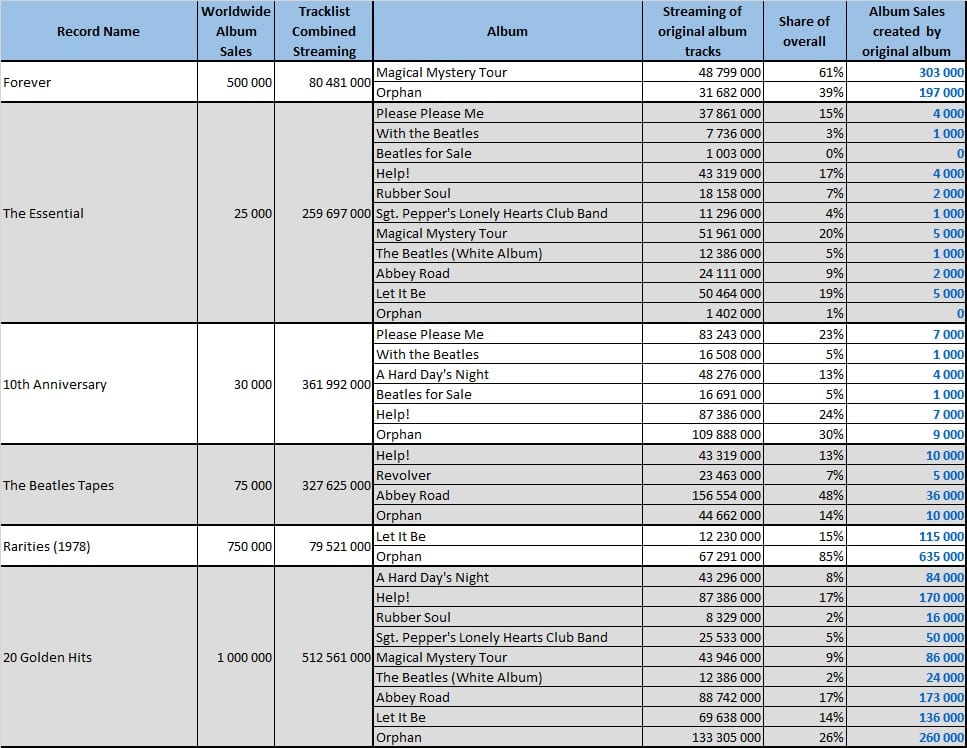Click the 170 000 album sales value
Image resolution: width=967 pixels, height=748 pixels.
click(906, 597)
